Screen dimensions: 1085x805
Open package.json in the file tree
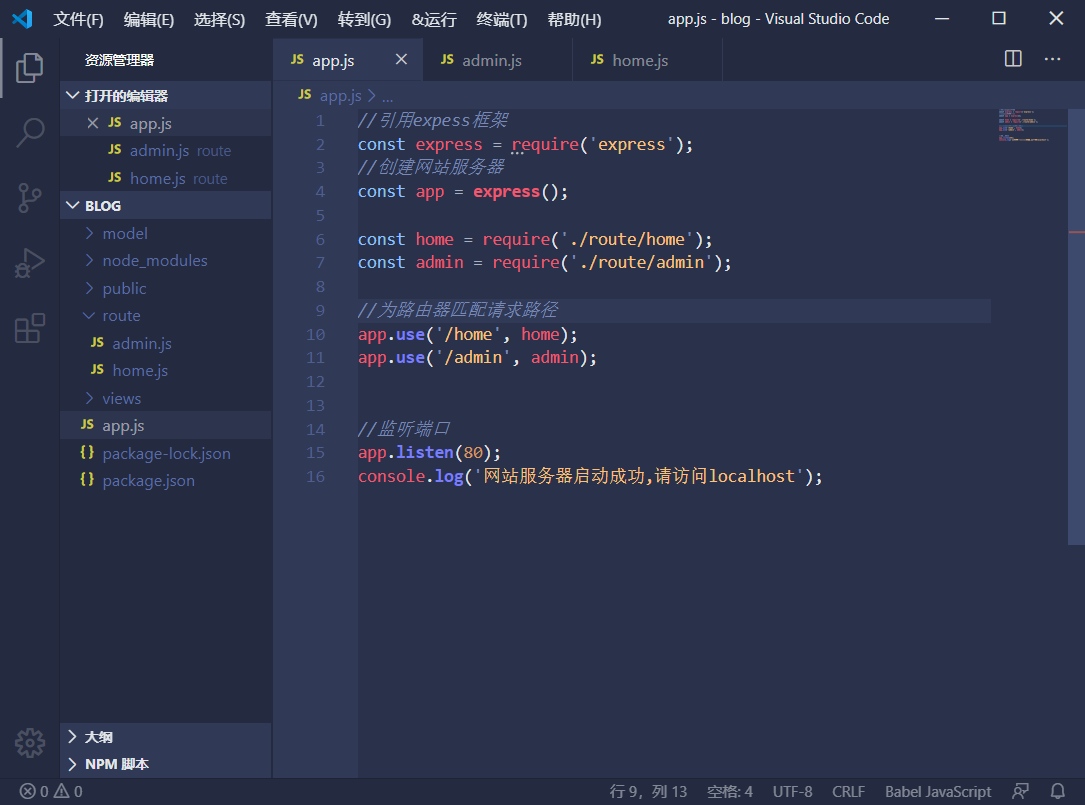click(148, 480)
